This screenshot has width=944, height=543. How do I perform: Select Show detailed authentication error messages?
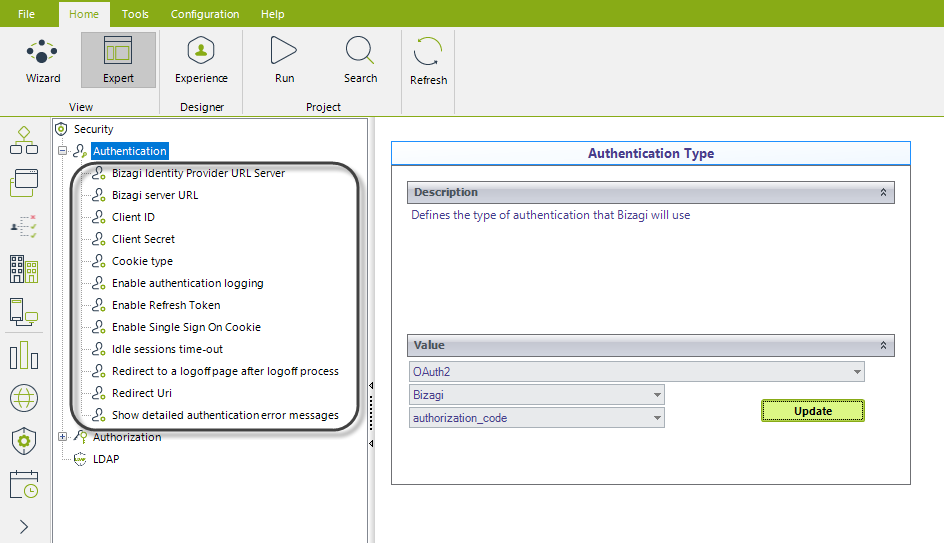point(225,415)
